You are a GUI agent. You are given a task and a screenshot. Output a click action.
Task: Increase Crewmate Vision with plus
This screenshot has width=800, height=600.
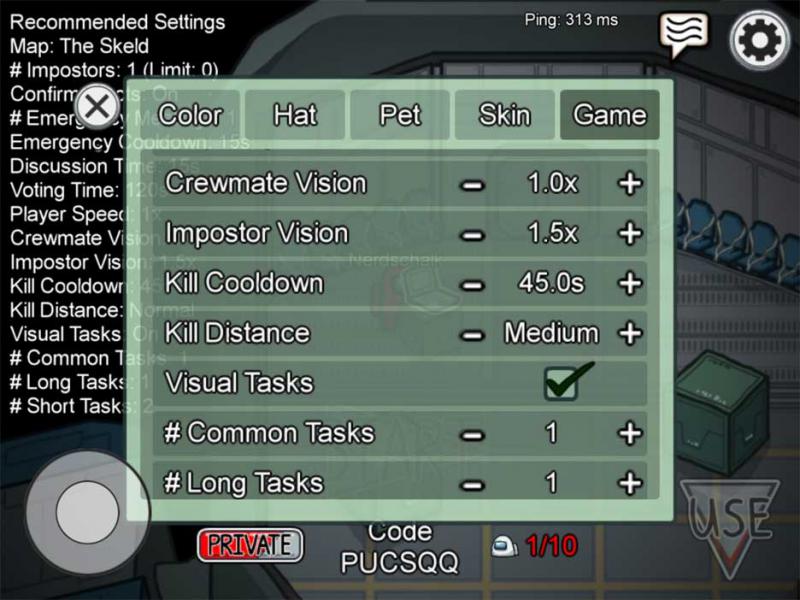(x=630, y=183)
